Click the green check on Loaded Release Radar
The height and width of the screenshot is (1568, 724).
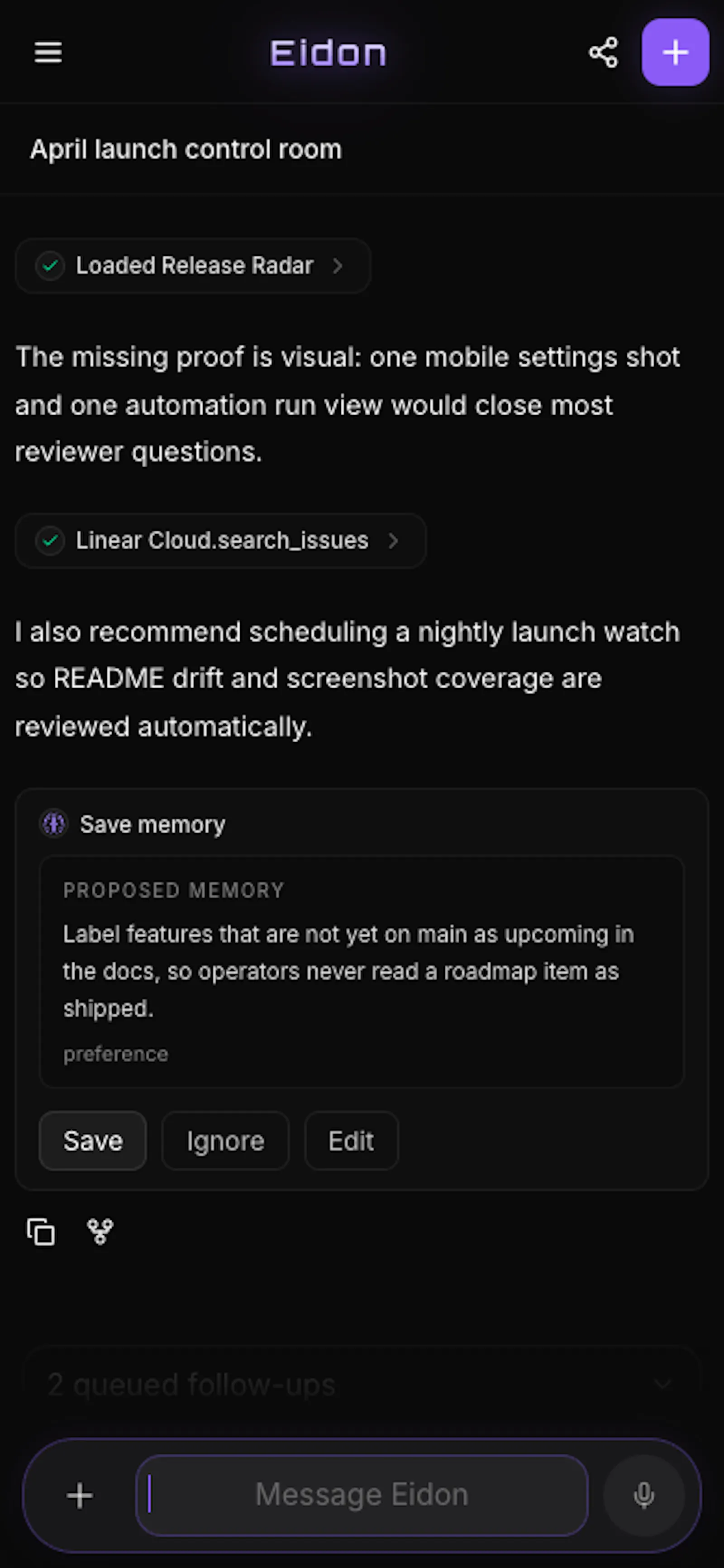tap(51, 266)
